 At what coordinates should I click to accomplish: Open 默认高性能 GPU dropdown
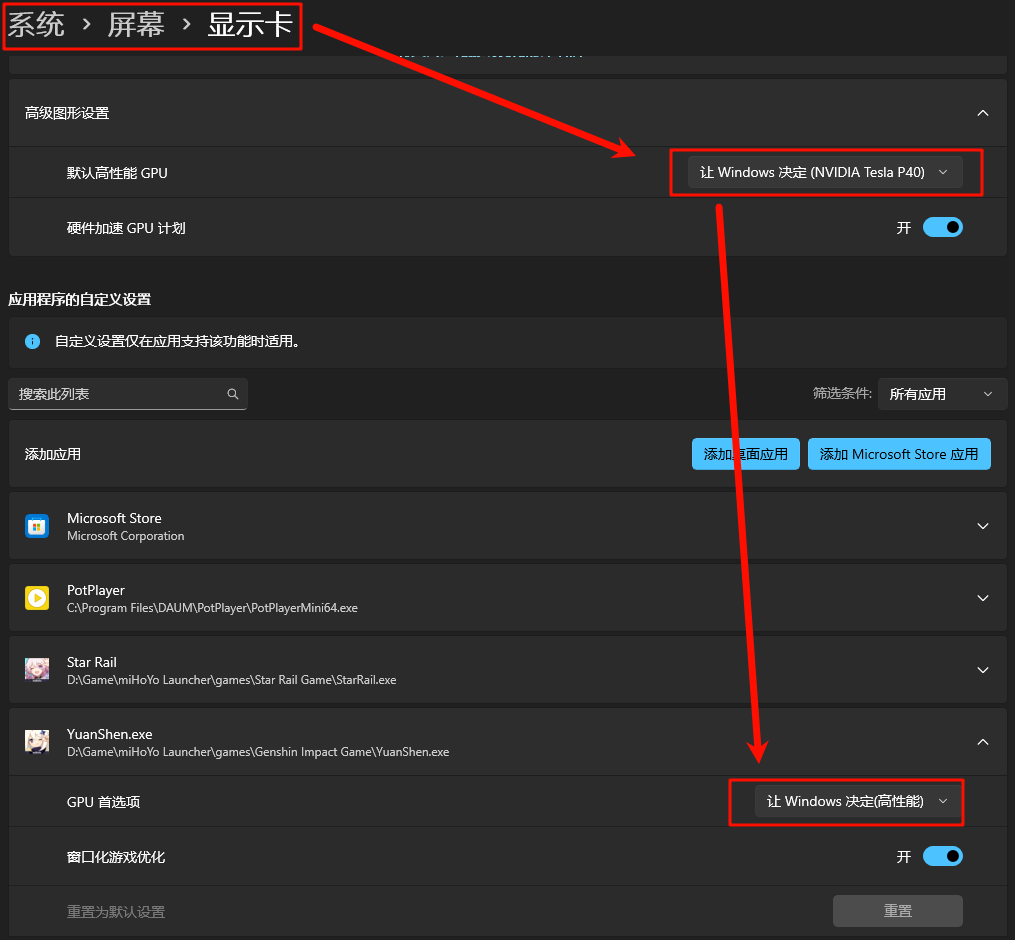(x=825, y=172)
